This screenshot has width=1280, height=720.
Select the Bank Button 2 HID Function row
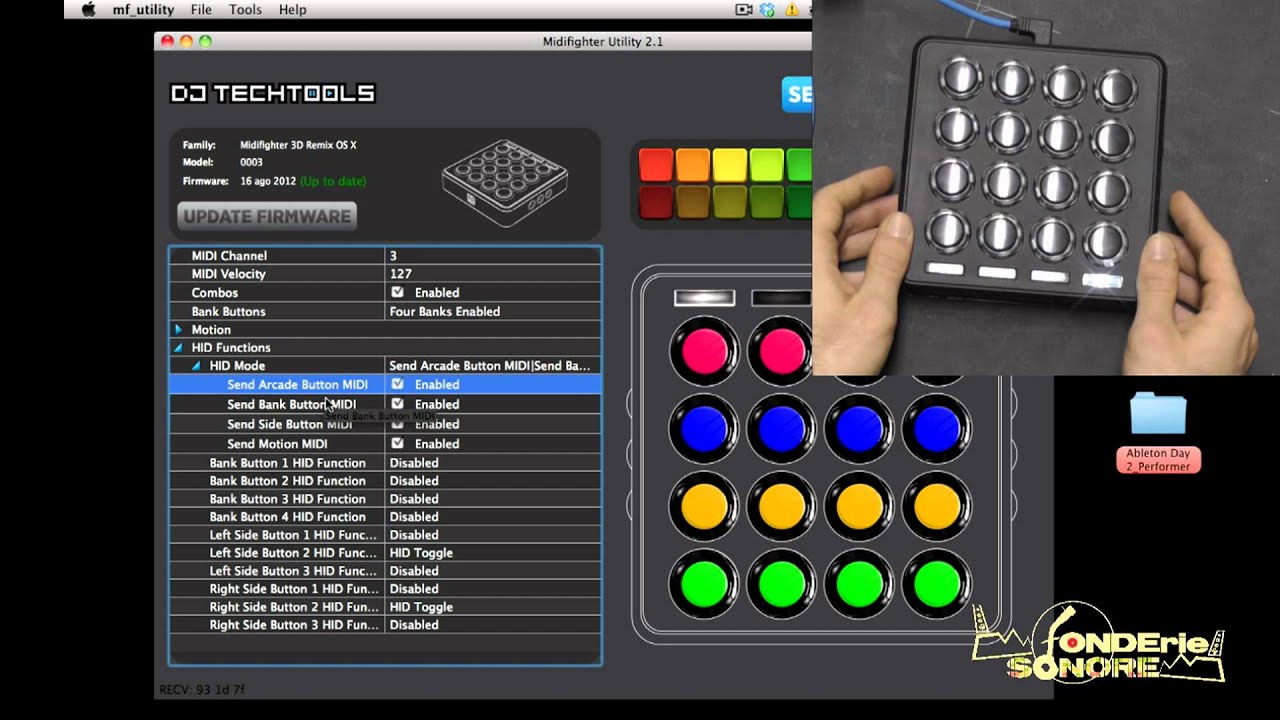[x=385, y=481]
